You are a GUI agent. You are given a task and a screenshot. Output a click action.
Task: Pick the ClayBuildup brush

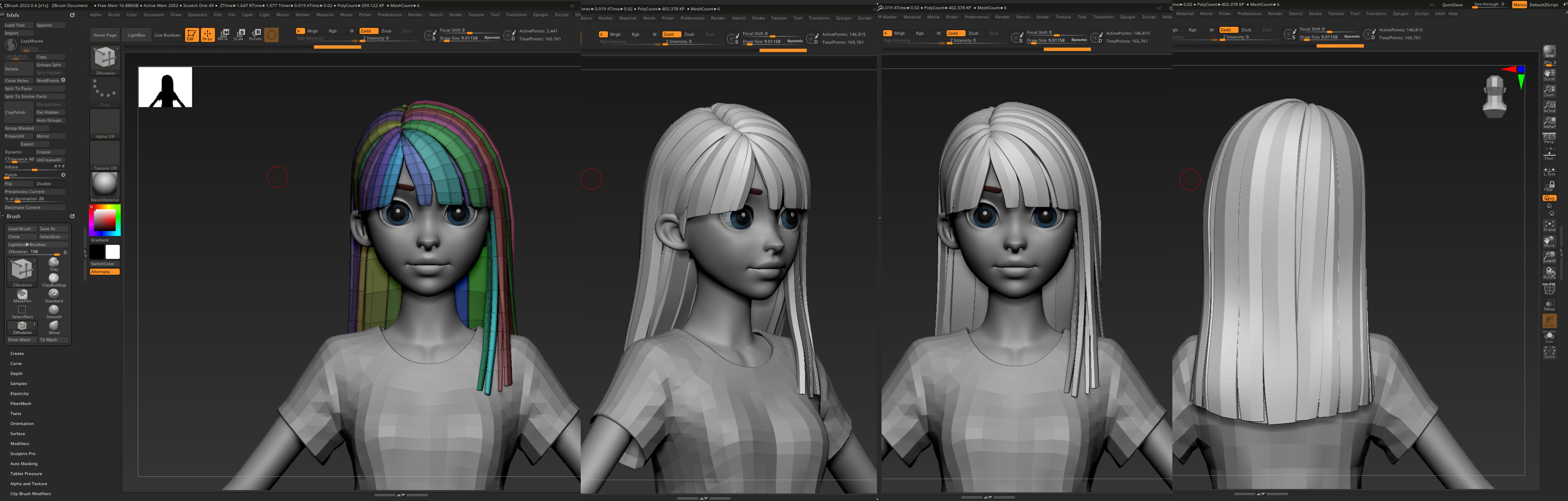click(54, 280)
